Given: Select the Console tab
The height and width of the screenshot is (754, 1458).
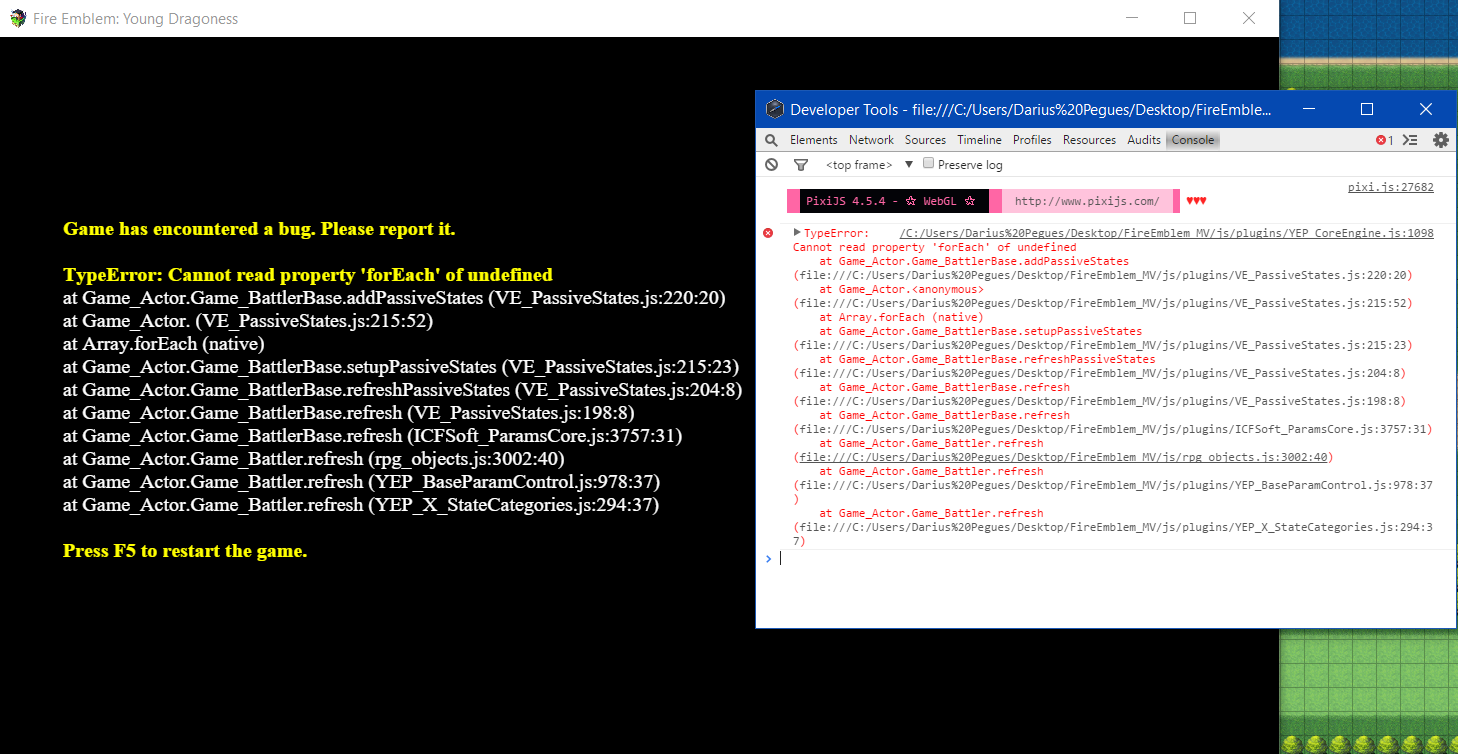Looking at the screenshot, I should pyautogui.click(x=1193, y=140).
